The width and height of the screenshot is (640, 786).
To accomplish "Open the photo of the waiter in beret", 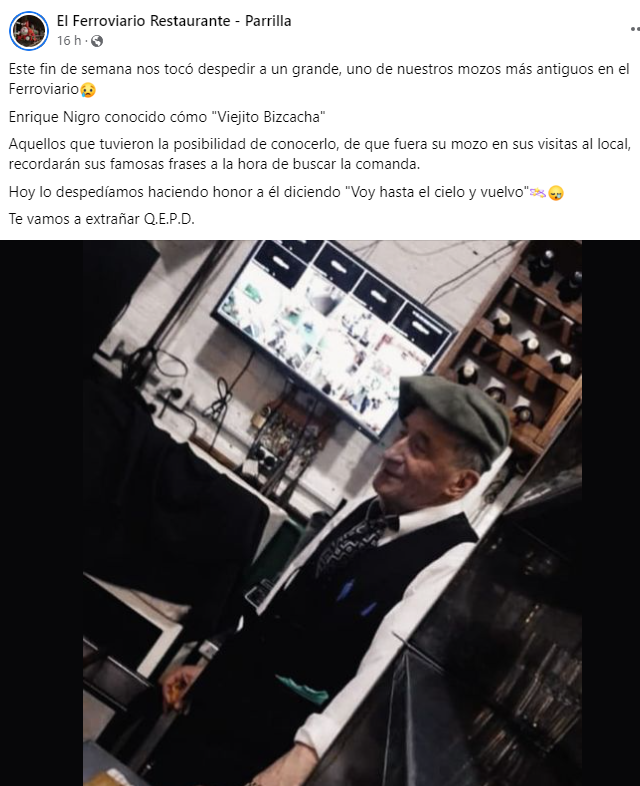I will point(332,513).
